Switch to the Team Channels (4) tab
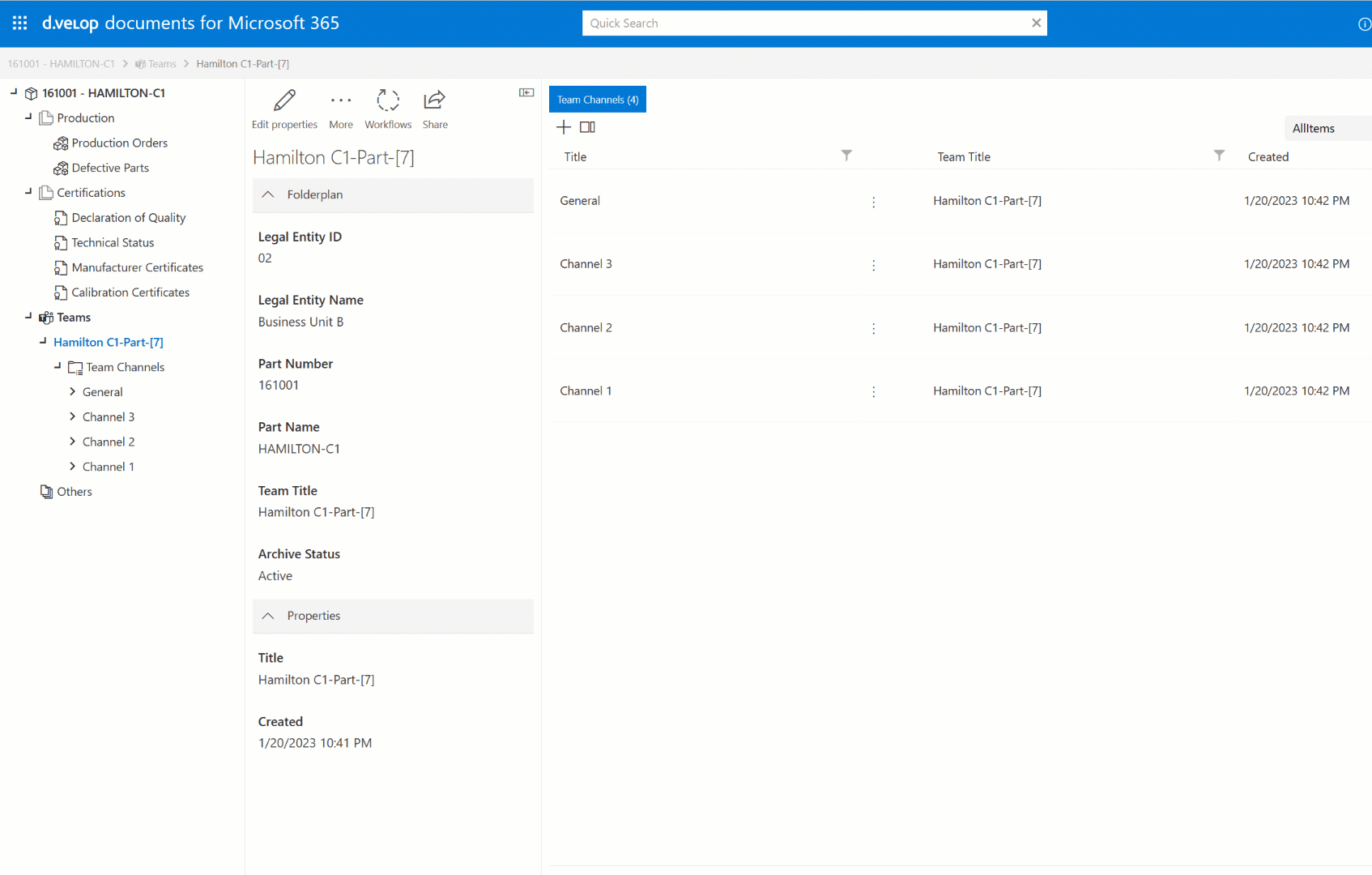The width and height of the screenshot is (1372, 875). tap(597, 100)
